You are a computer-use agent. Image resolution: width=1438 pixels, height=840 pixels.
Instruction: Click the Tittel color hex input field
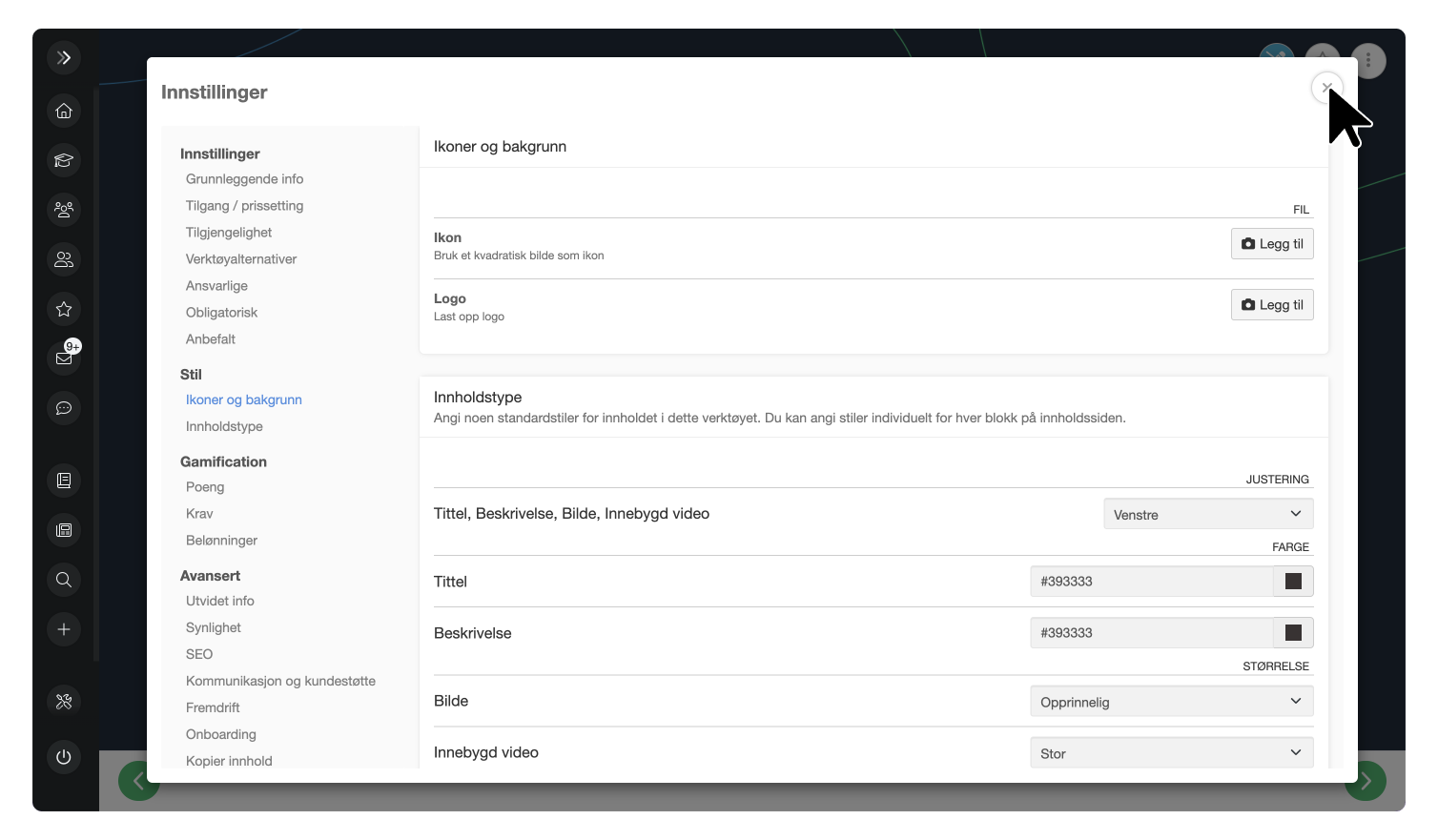click(1152, 582)
